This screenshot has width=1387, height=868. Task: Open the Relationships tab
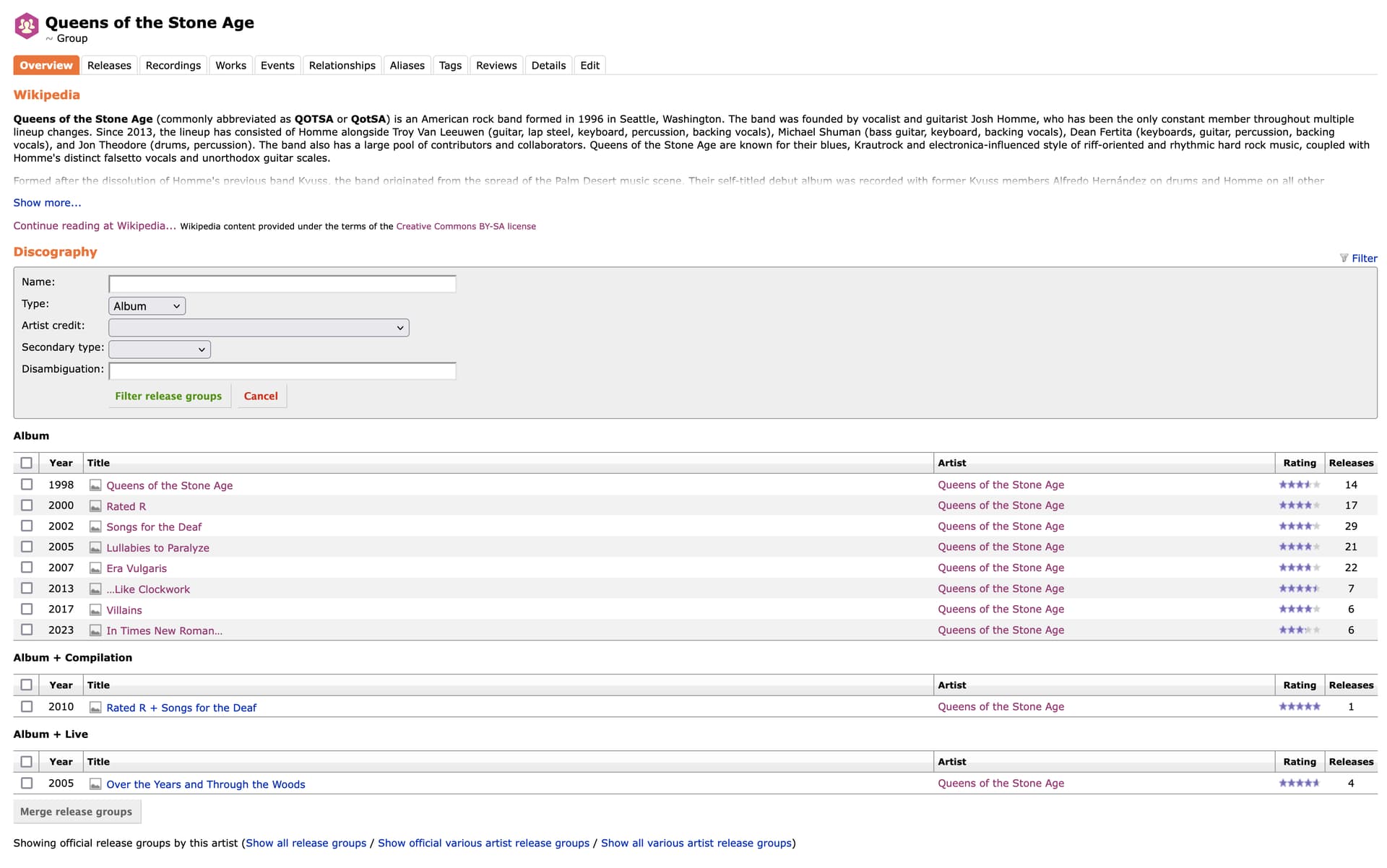click(x=342, y=65)
